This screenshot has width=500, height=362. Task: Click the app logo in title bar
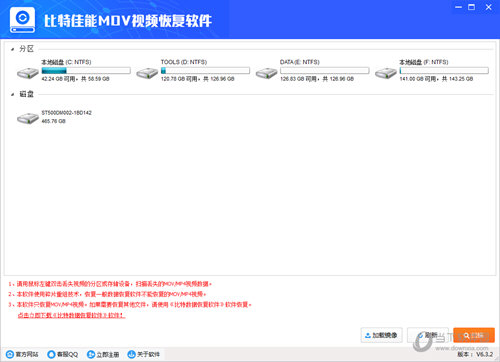pos(22,20)
